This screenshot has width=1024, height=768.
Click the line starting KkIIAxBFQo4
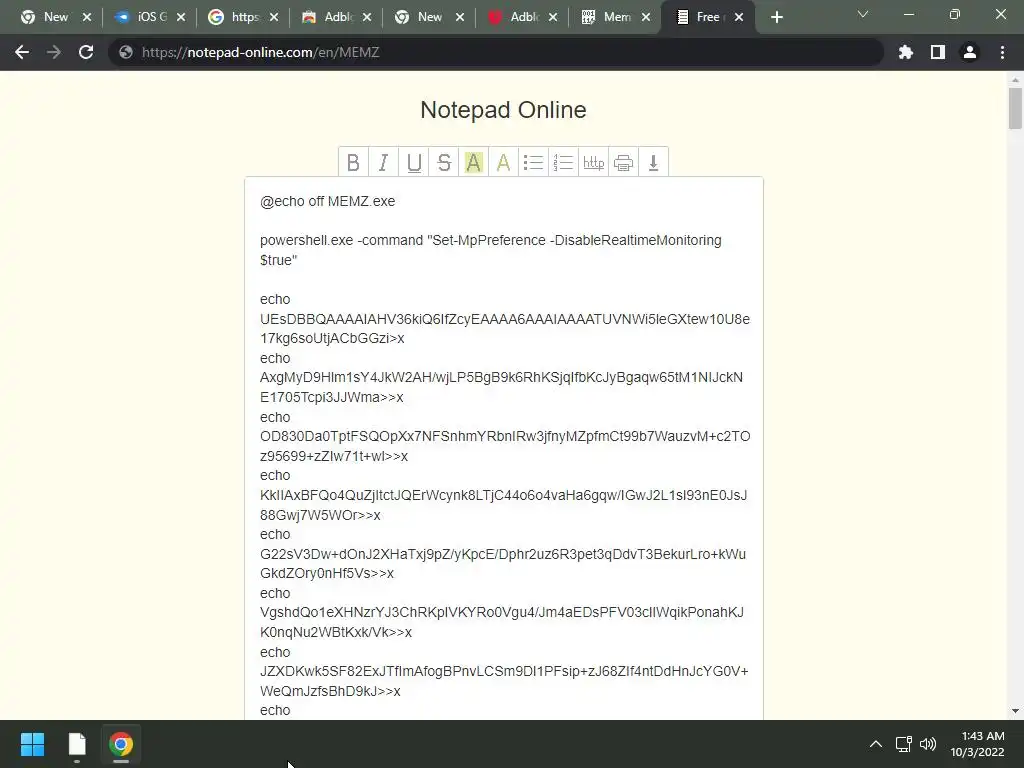504,505
